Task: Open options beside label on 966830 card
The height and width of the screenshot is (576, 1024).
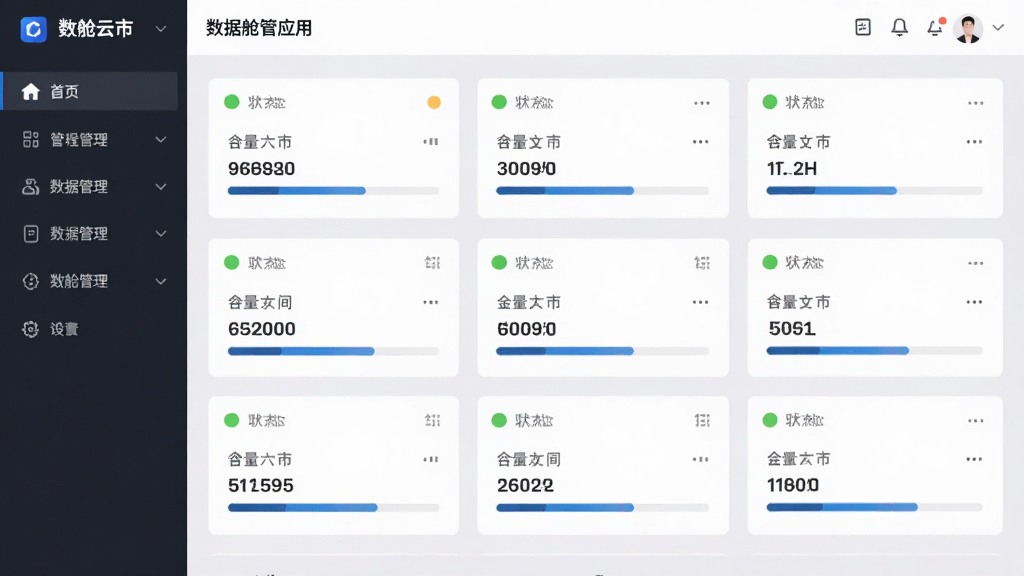Action: (x=430, y=142)
